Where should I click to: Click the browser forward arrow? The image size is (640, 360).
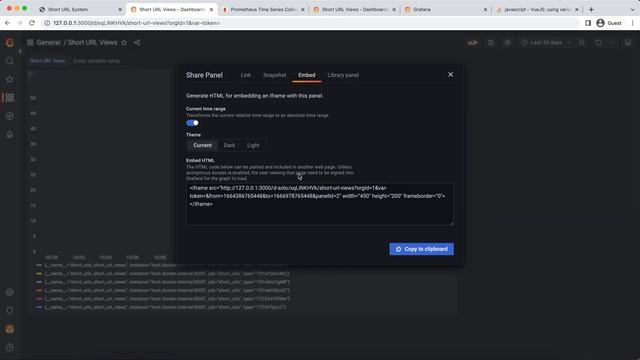coord(20,23)
